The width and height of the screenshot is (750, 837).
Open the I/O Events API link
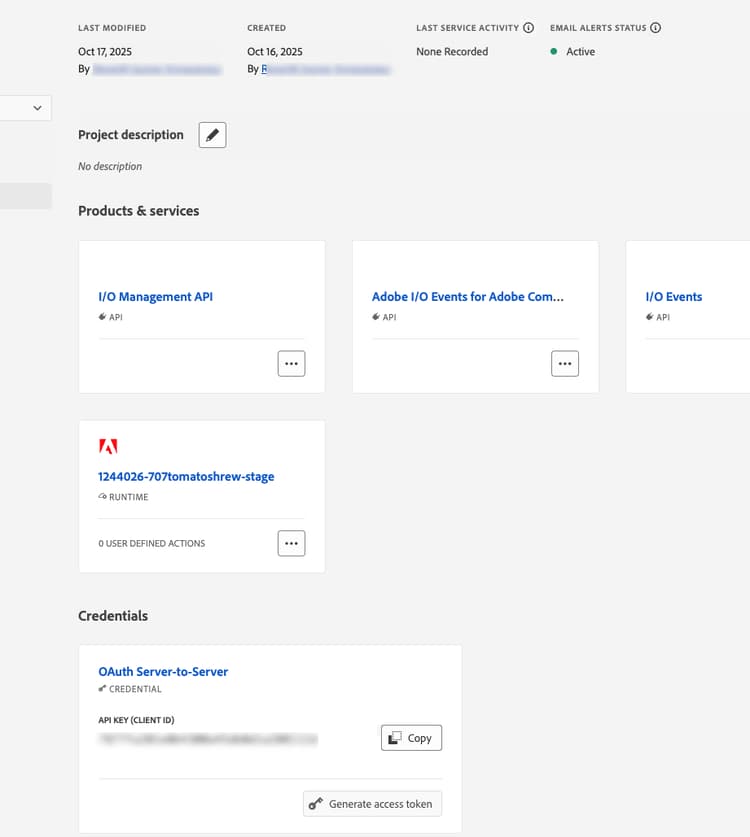coord(674,297)
